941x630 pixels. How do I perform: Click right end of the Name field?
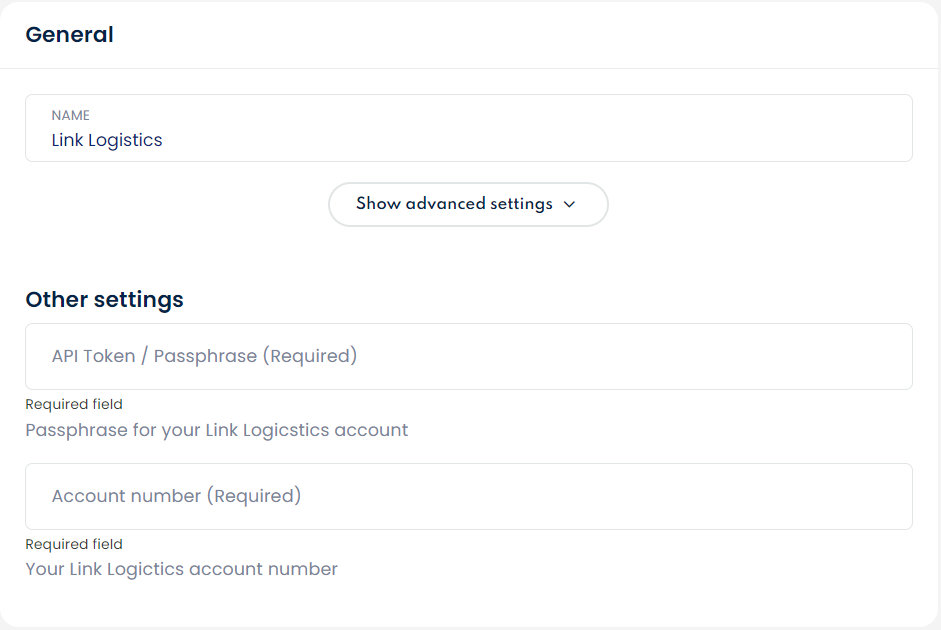880,128
